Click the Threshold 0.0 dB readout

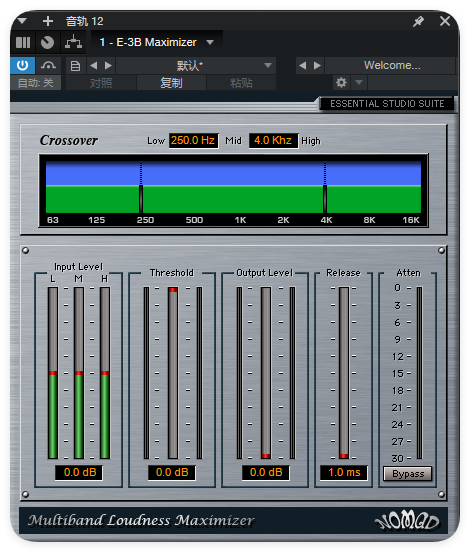[x=172, y=472]
